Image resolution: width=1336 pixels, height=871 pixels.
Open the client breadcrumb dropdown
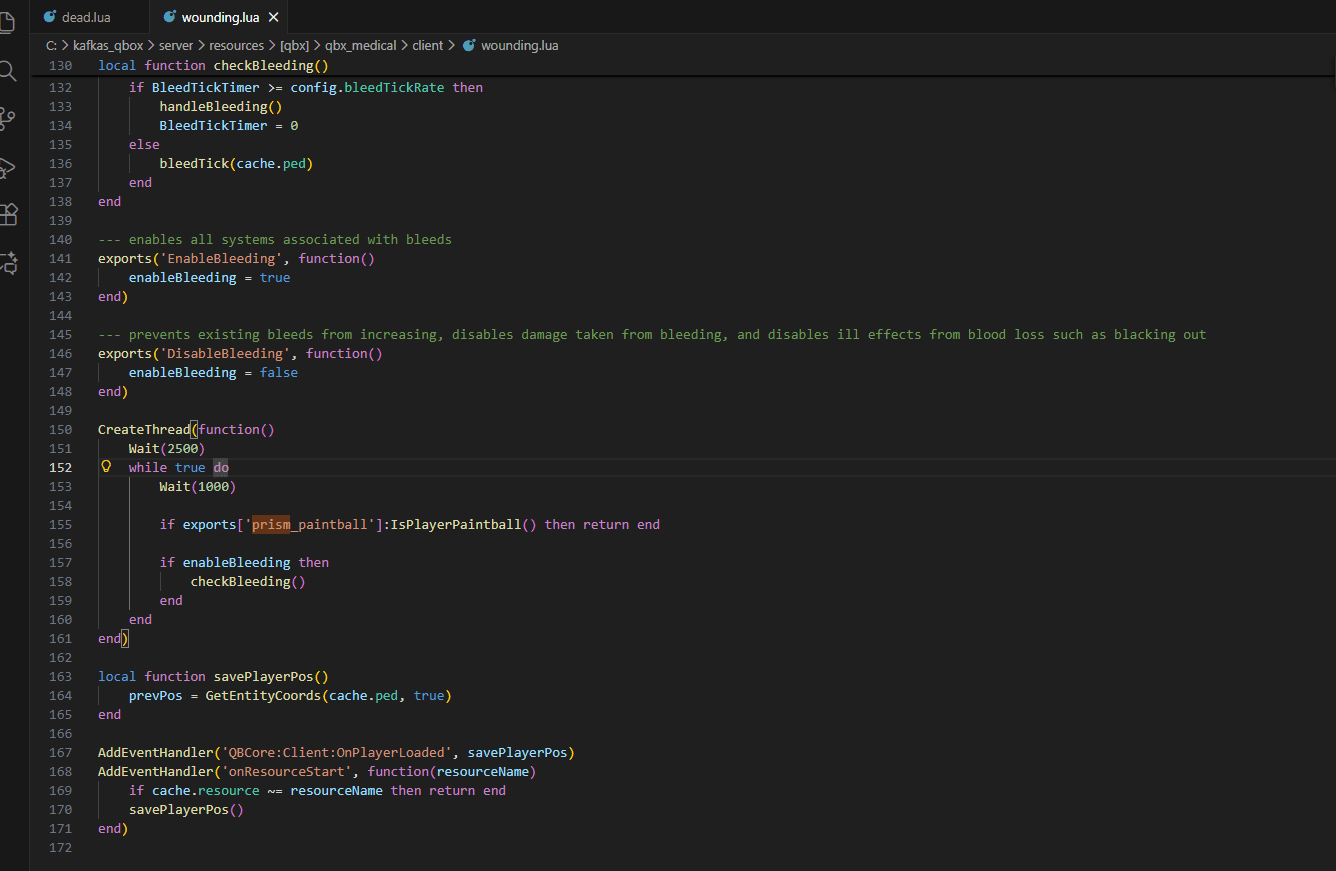(x=428, y=45)
